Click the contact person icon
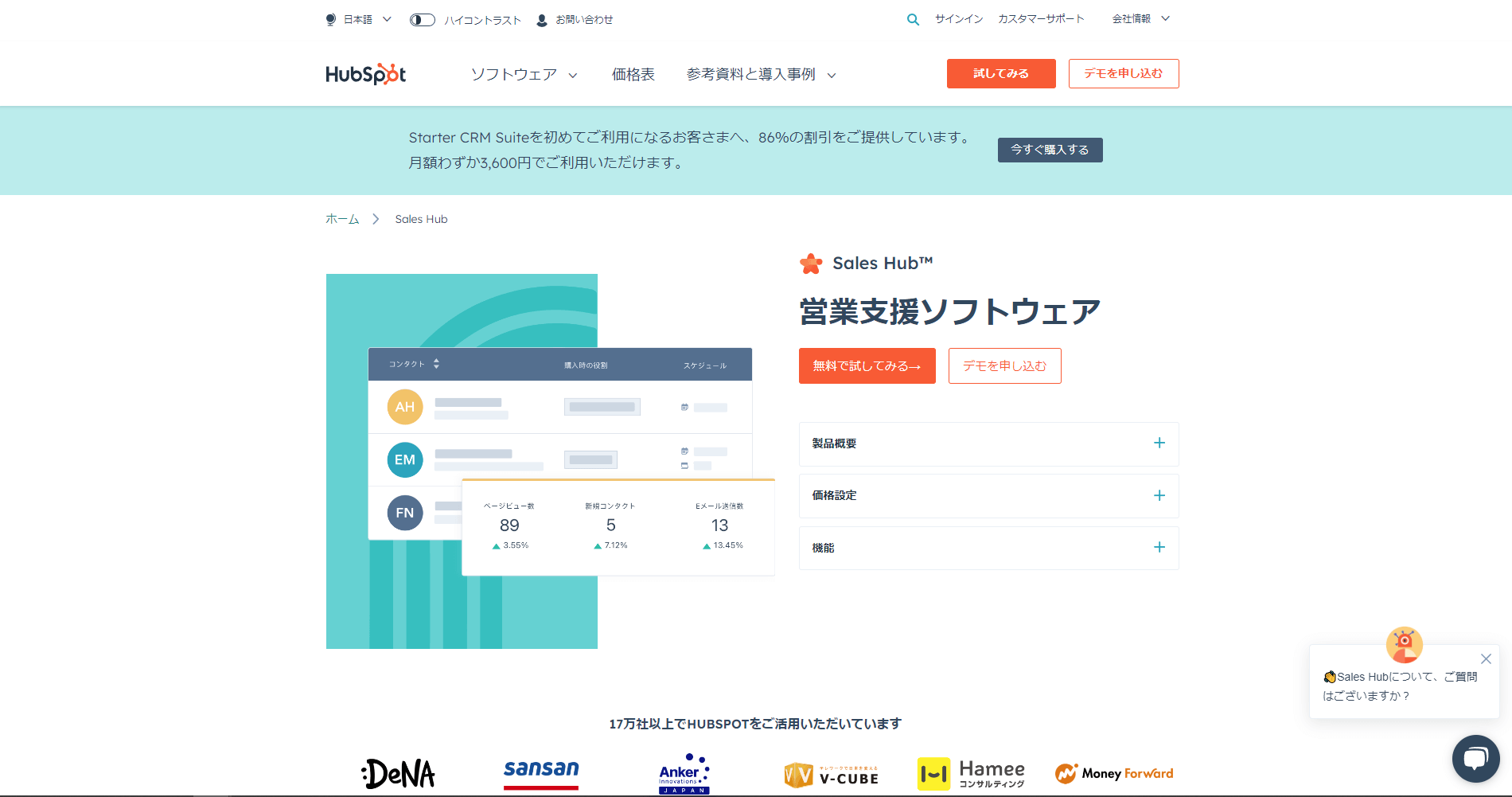The width and height of the screenshot is (1512, 797). tap(542, 20)
